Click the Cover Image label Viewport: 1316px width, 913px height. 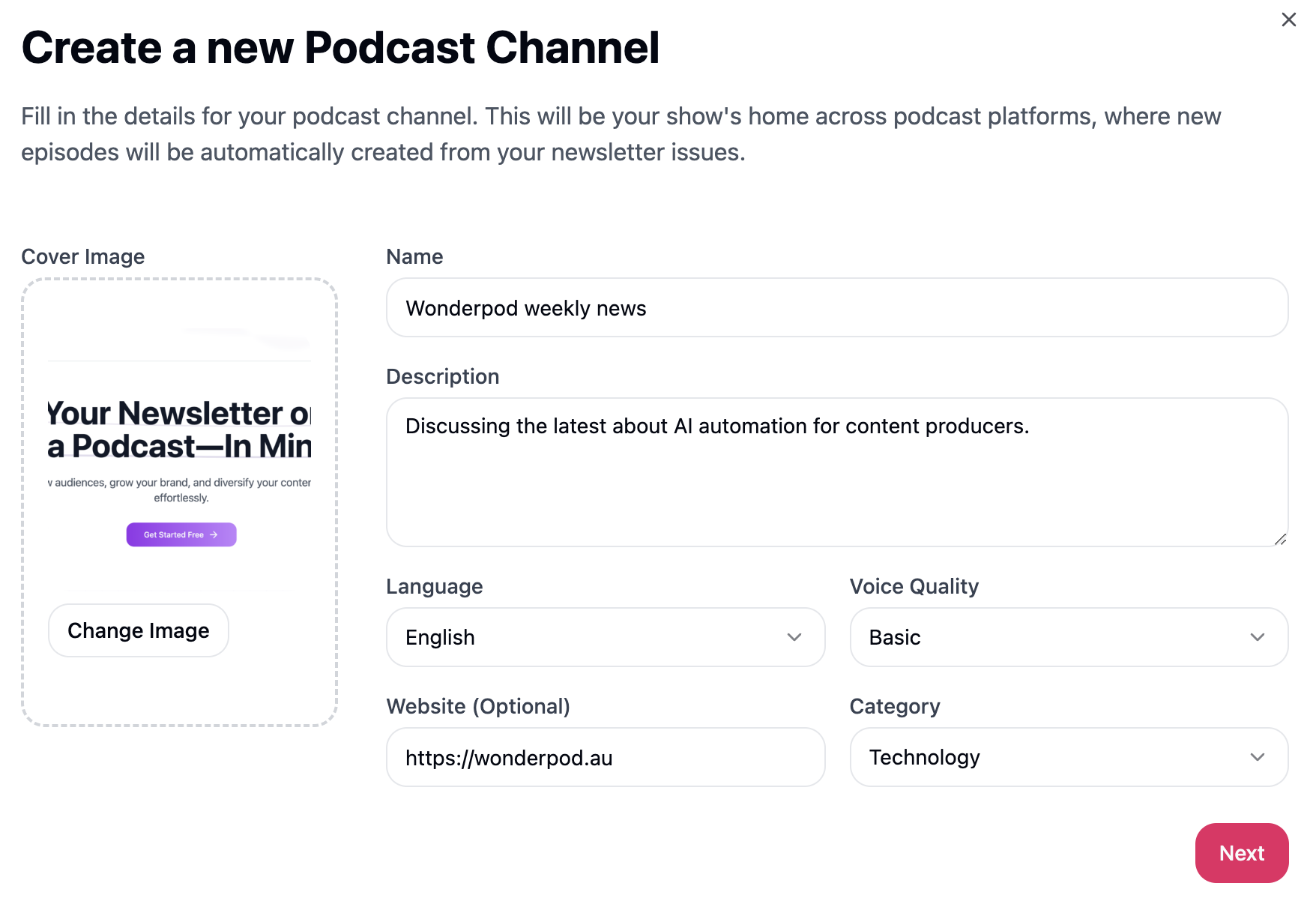[x=83, y=256]
